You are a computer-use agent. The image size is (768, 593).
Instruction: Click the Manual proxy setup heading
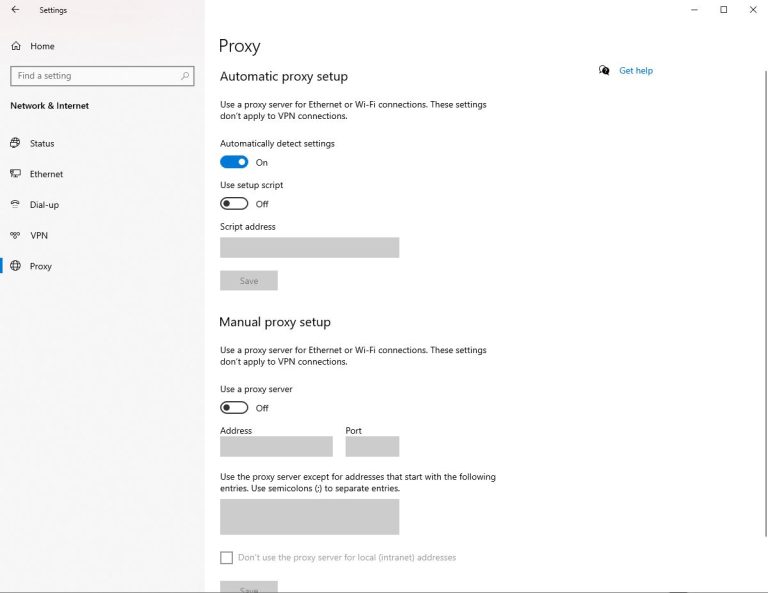(x=275, y=322)
